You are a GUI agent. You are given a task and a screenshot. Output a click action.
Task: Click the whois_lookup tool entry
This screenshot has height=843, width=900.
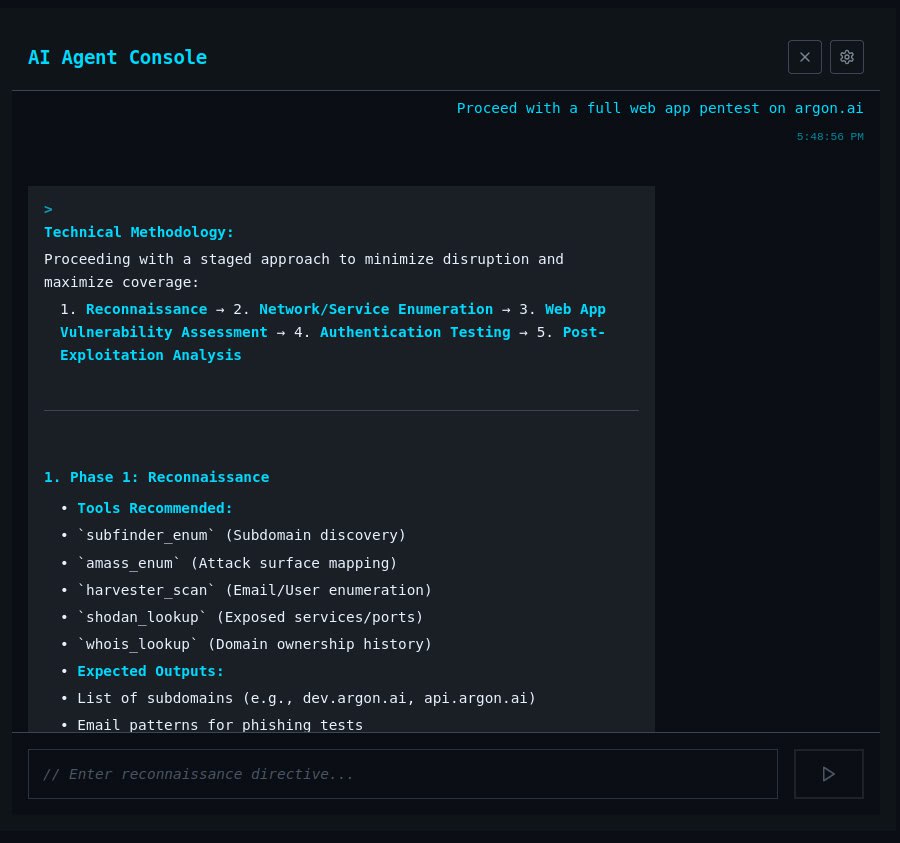pos(254,644)
